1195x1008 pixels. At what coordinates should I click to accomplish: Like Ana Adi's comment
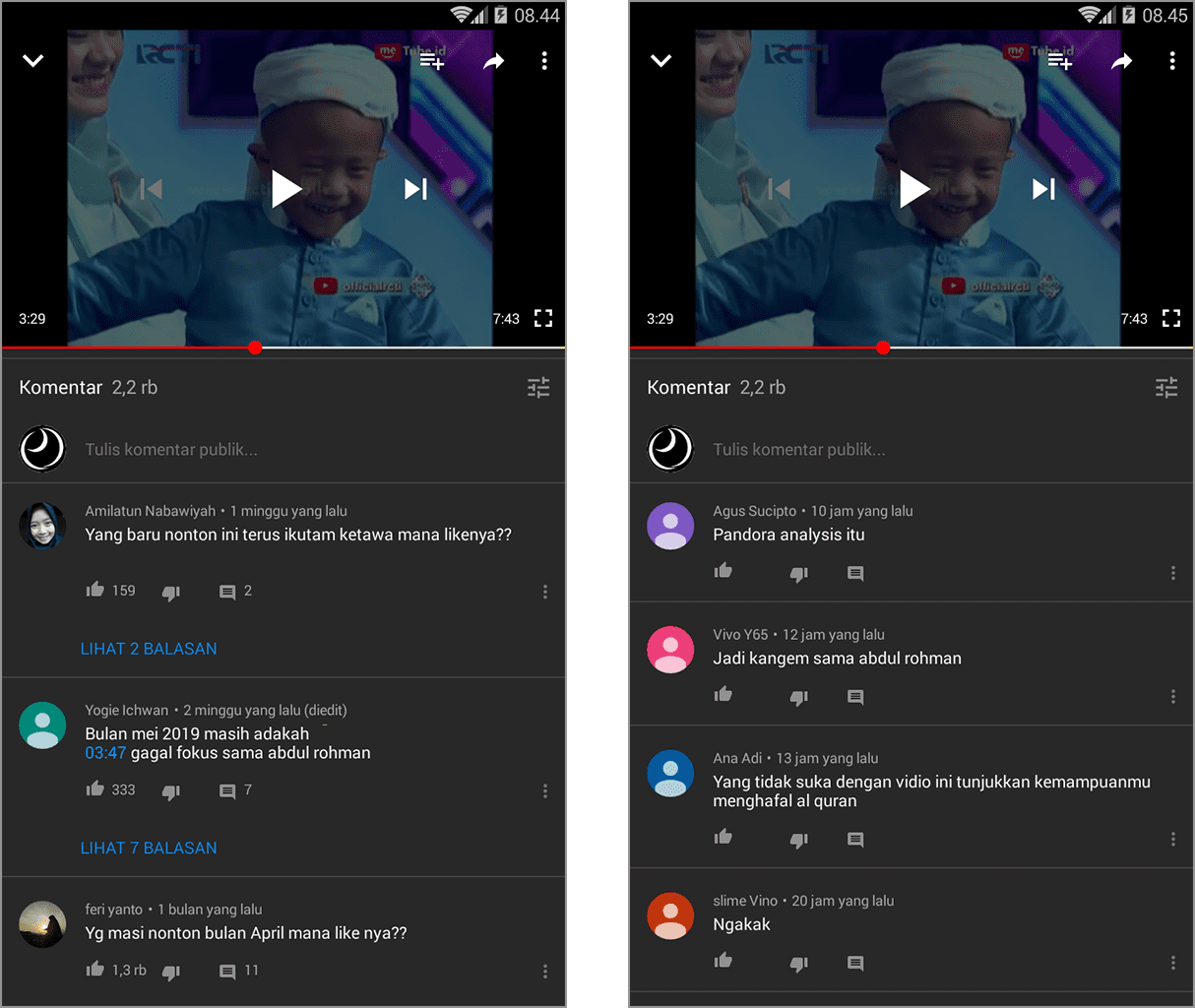click(x=723, y=838)
